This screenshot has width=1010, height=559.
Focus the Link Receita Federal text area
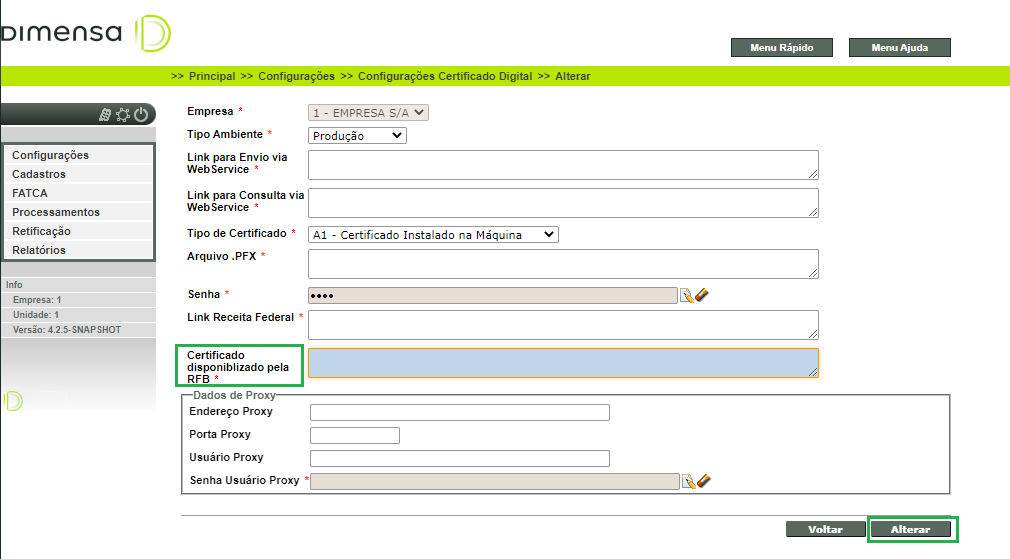pos(564,325)
